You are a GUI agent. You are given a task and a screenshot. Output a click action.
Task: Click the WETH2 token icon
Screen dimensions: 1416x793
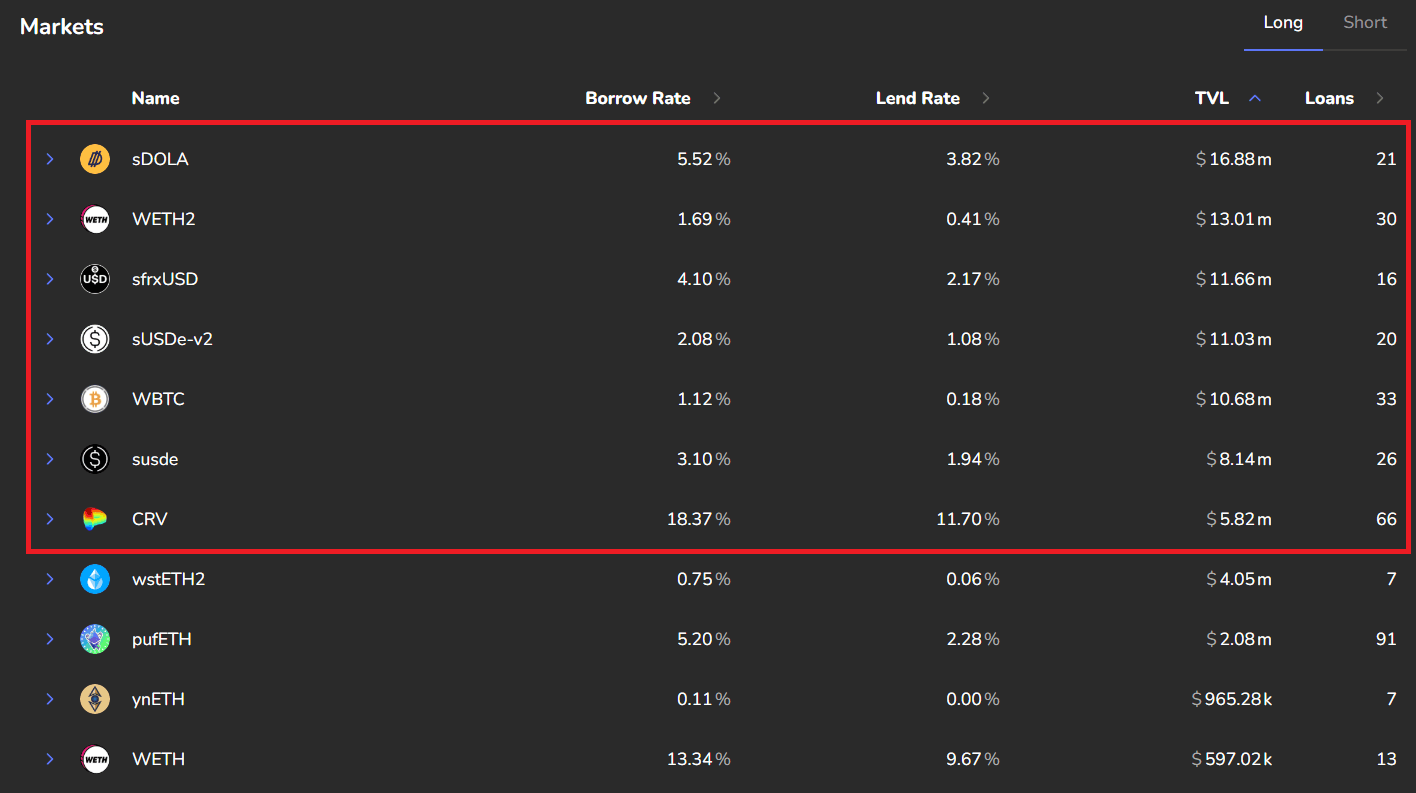(x=95, y=219)
